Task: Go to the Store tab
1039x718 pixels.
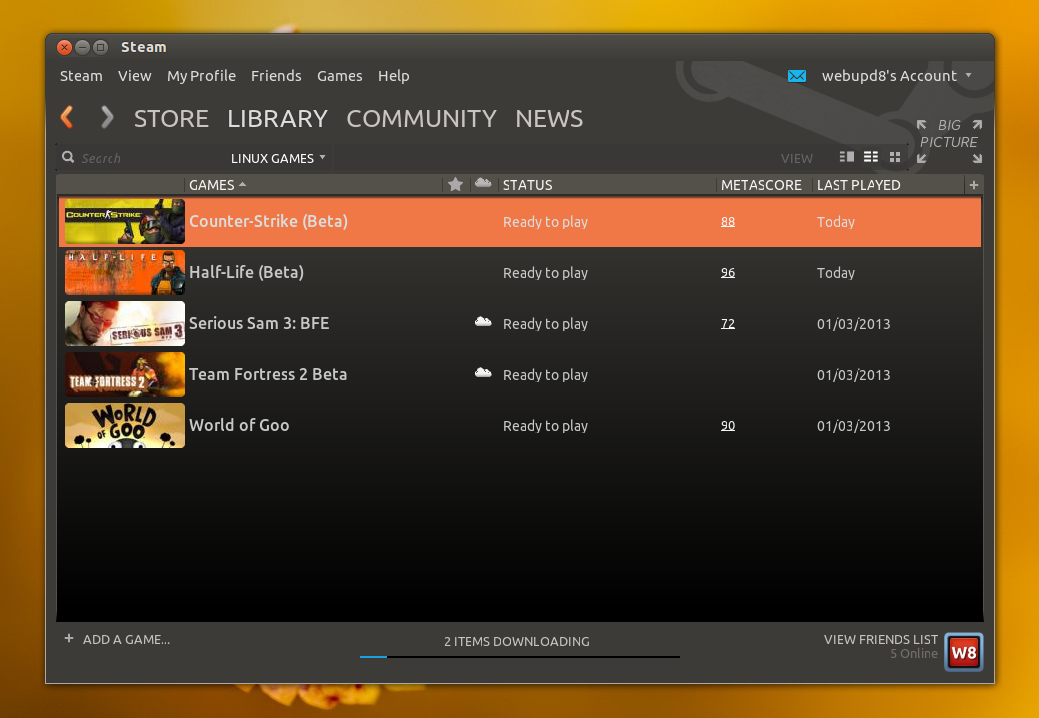Action: point(171,119)
